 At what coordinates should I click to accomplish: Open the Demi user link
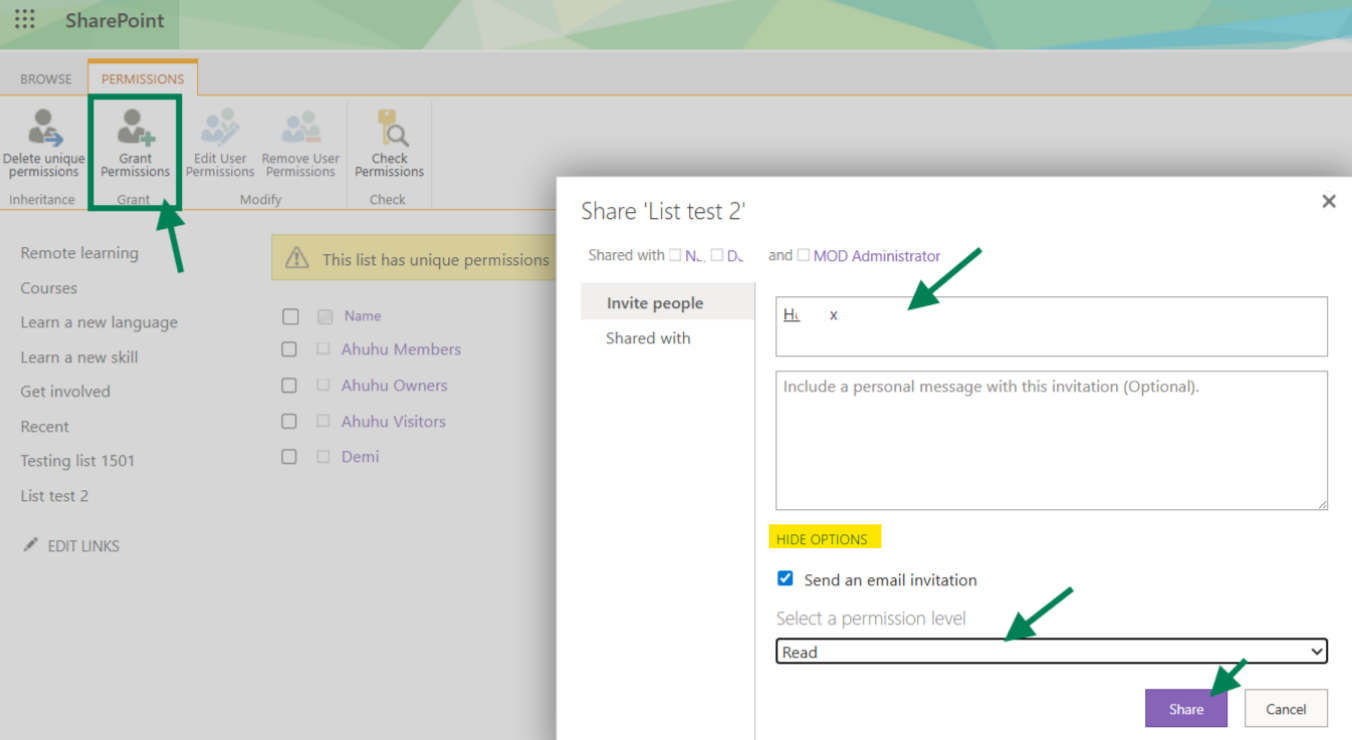point(360,456)
